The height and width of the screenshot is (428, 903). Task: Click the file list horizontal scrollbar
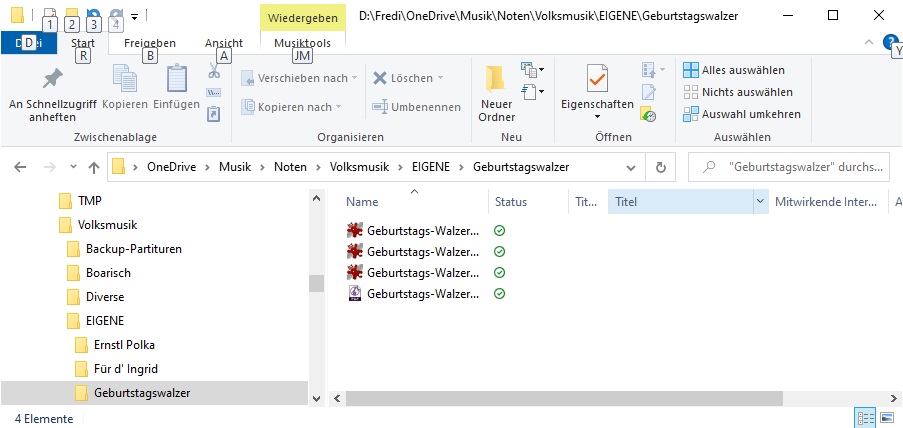click(564, 398)
